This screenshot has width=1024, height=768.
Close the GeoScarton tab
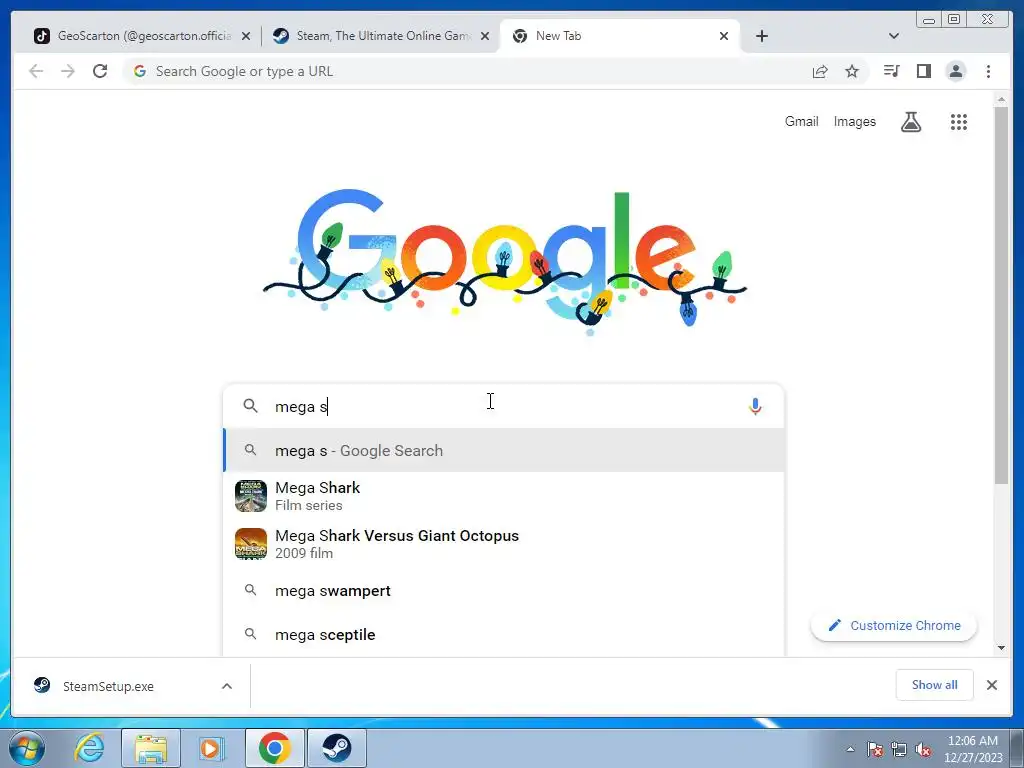pos(246,36)
